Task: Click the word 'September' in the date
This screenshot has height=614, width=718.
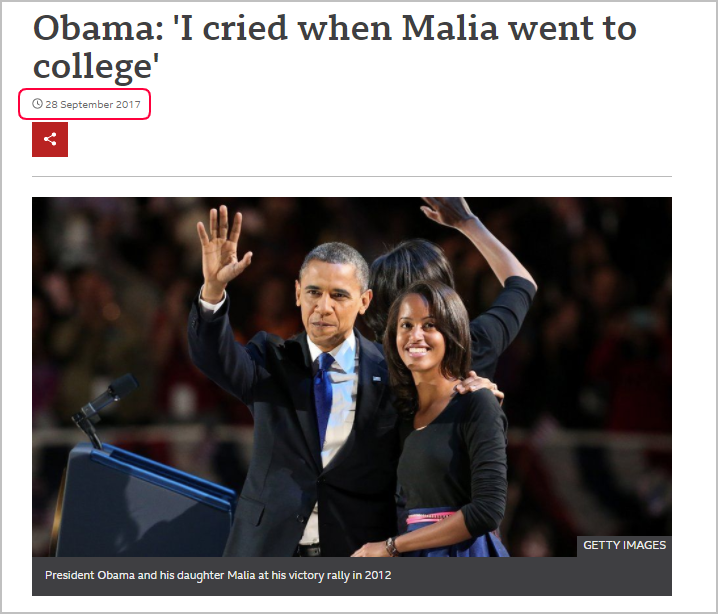Action: pyautogui.click(x=87, y=105)
